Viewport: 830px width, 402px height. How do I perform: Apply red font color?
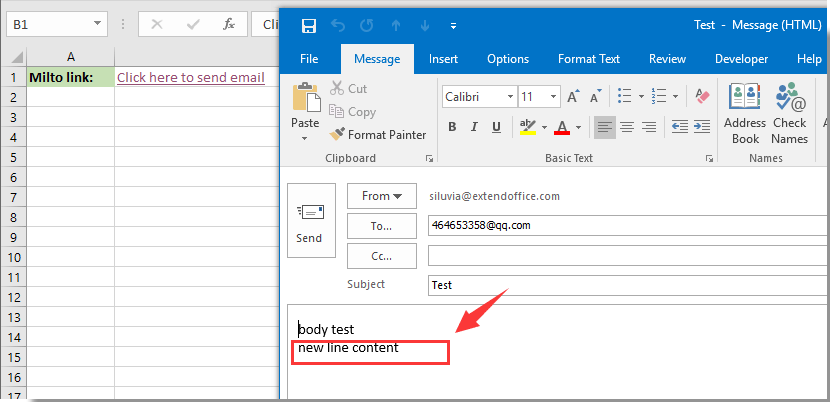562,127
